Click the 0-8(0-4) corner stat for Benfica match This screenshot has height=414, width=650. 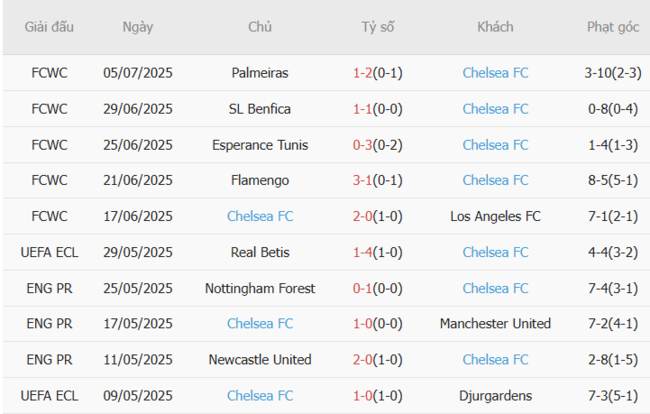click(613, 109)
